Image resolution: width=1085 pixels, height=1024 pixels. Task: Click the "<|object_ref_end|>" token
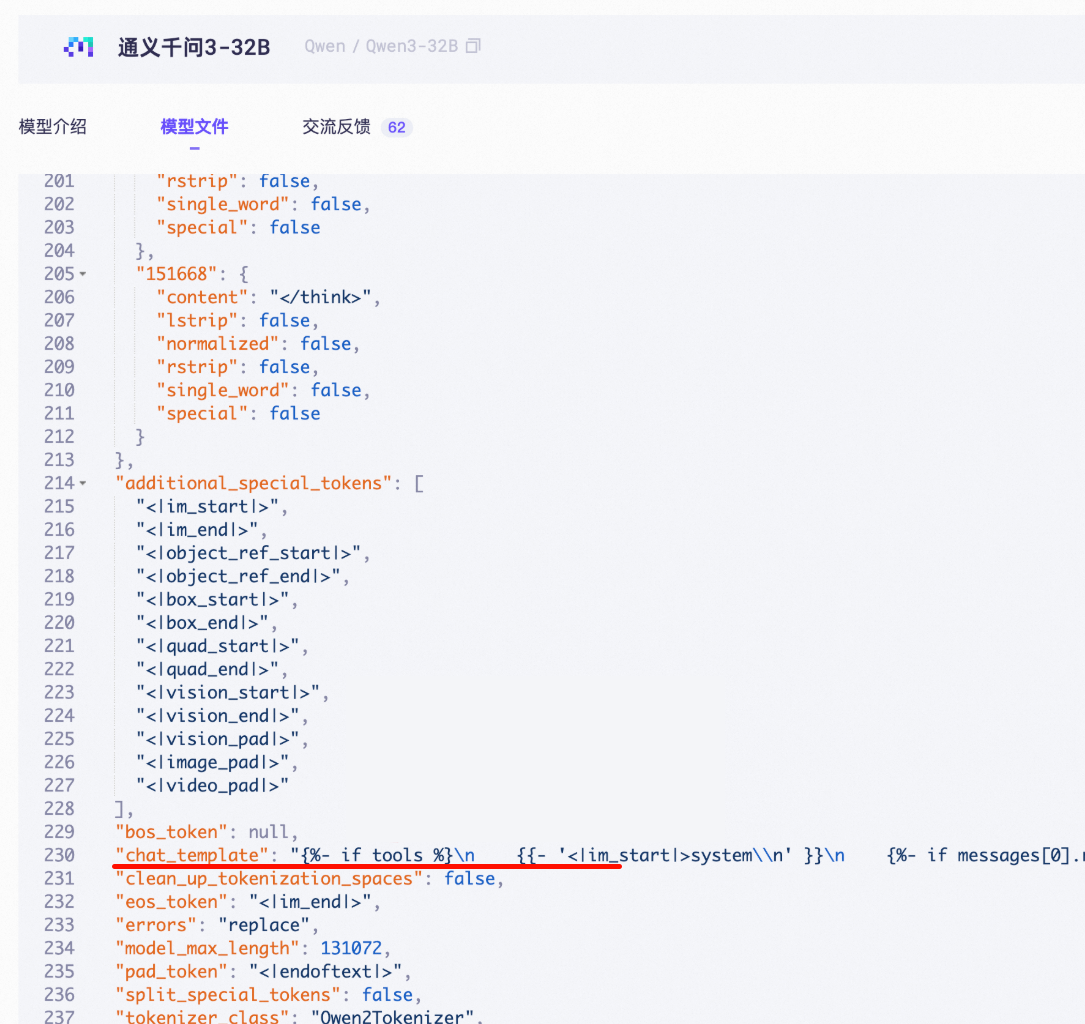tap(238, 576)
